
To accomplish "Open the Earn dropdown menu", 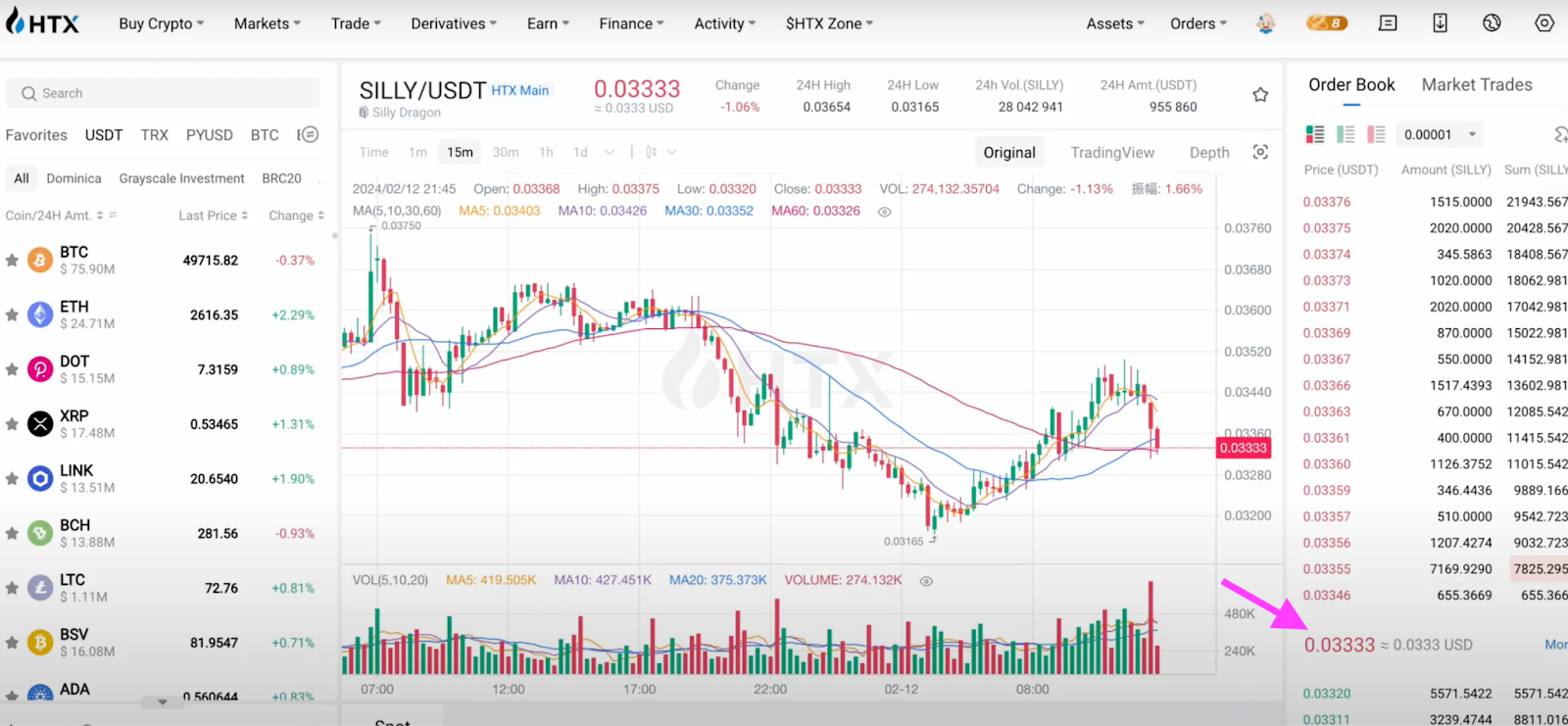I will pos(548,24).
